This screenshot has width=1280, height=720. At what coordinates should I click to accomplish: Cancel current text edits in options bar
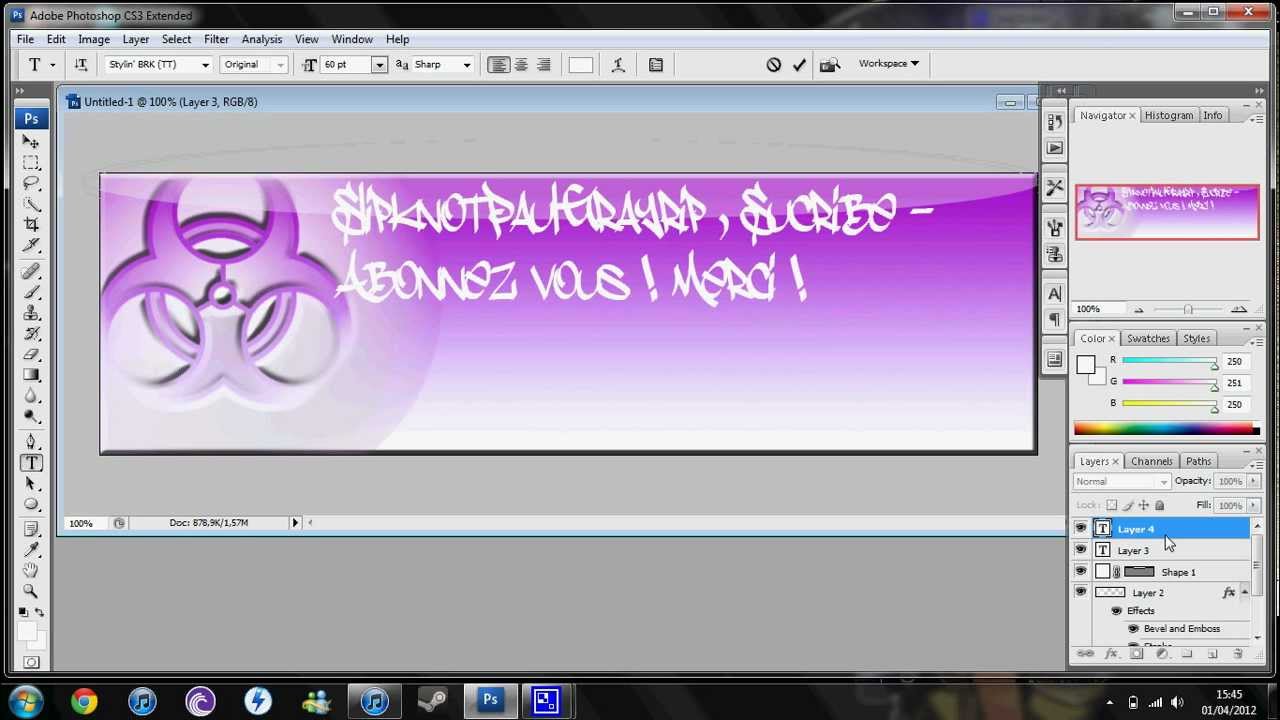coord(773,65)
